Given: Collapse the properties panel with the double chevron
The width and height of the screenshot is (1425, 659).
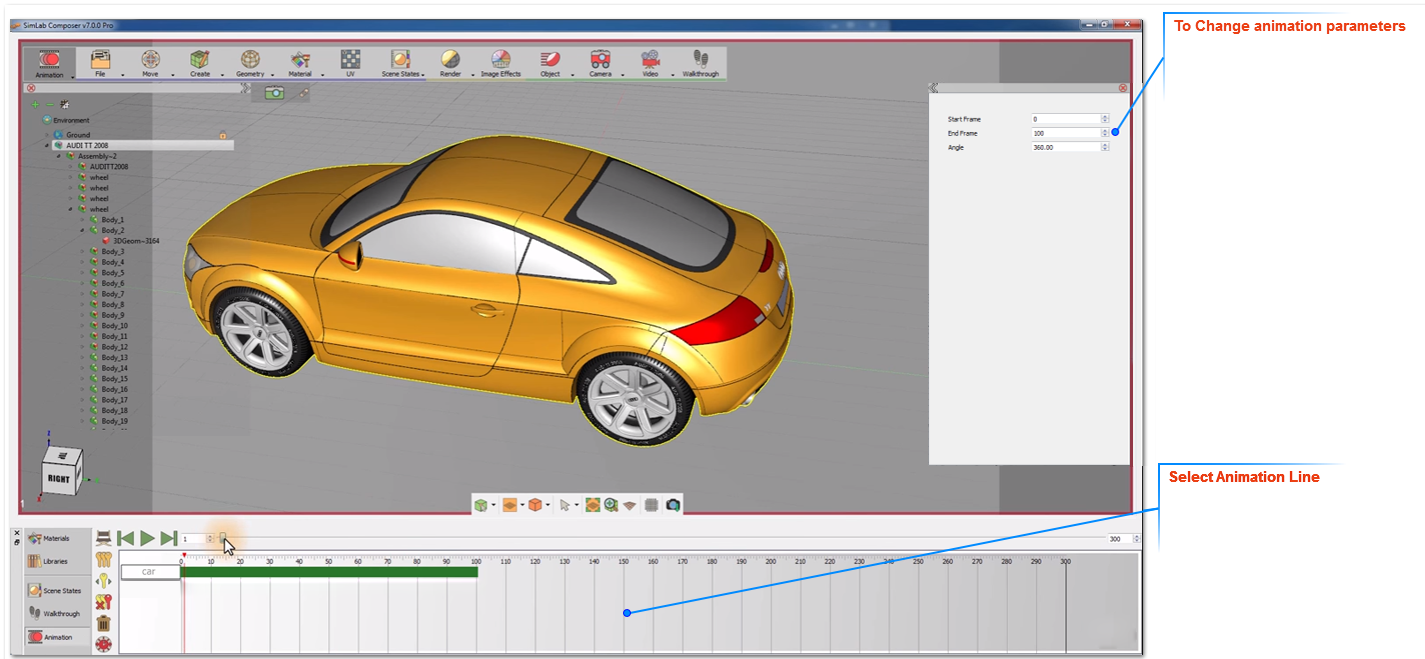Looking at the screenshot, I should coord(933,88).
